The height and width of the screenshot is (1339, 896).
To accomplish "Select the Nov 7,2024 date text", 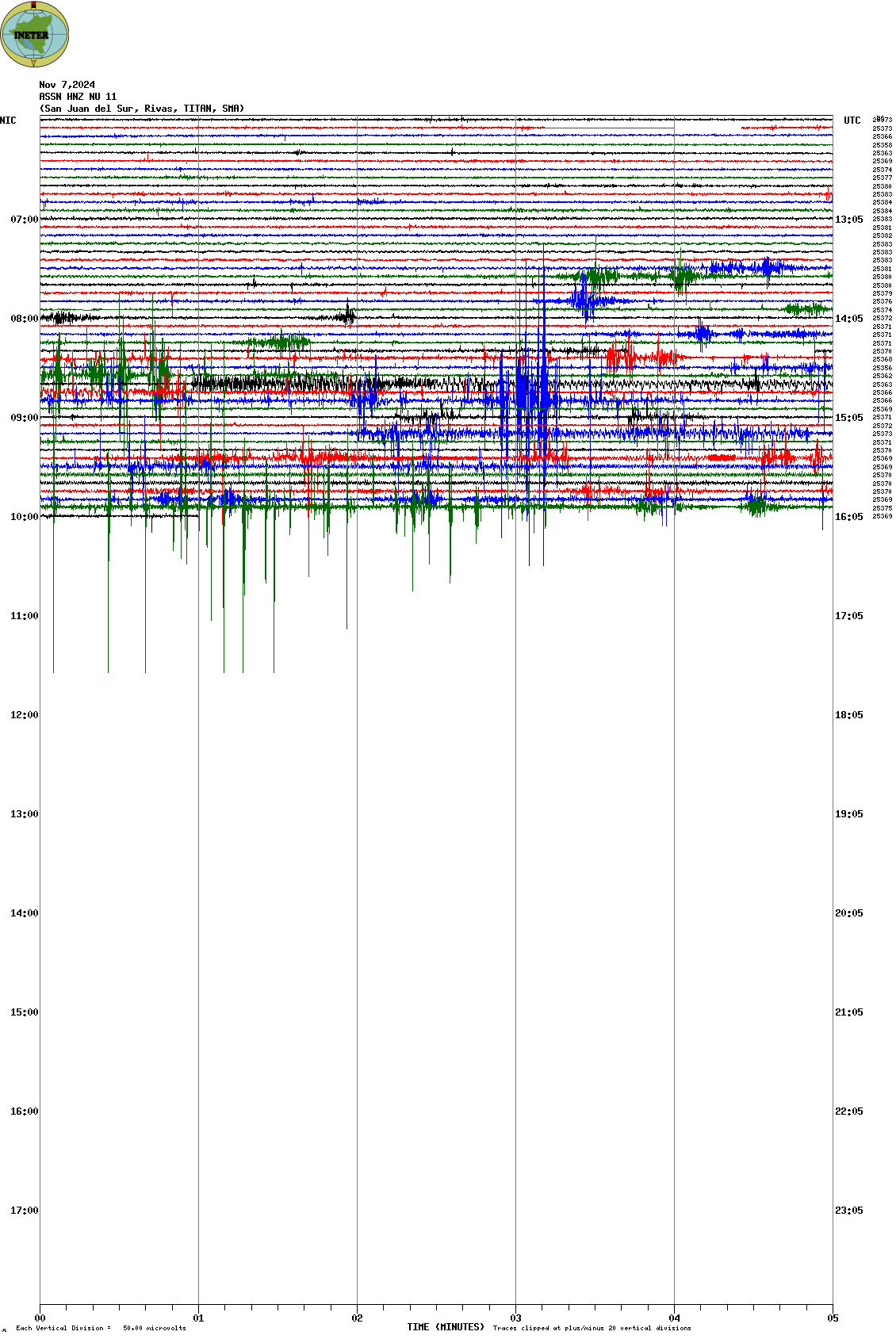I will coord(67,85).
